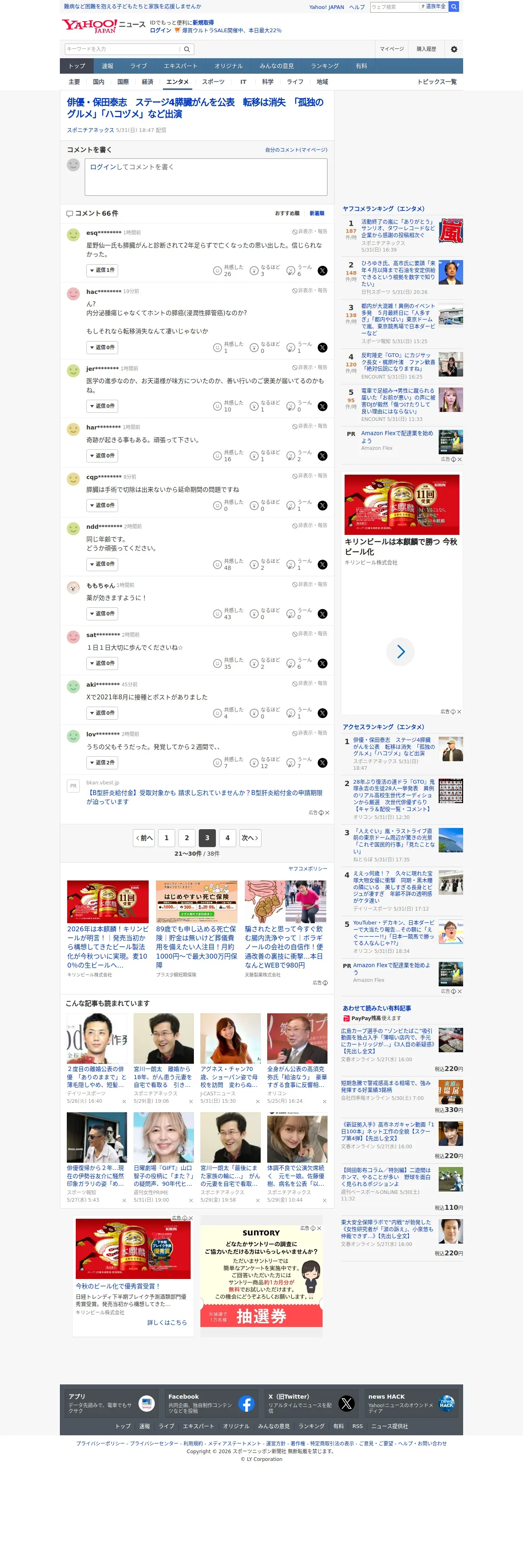Open the 宮川一朗太 離婚から18年 article thumbnail

click(x=163, y=1038)
